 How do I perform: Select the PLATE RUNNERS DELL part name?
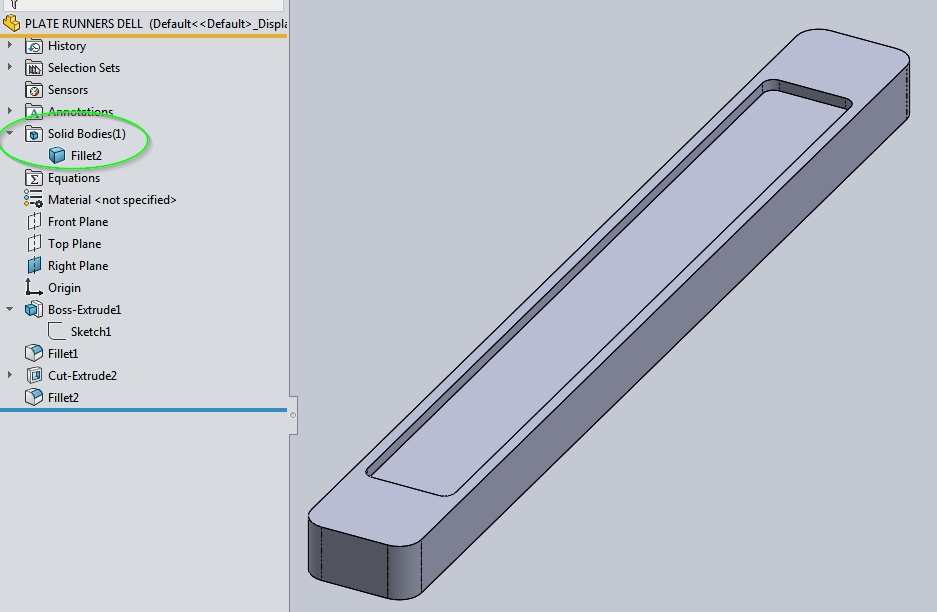click(84, 24)
